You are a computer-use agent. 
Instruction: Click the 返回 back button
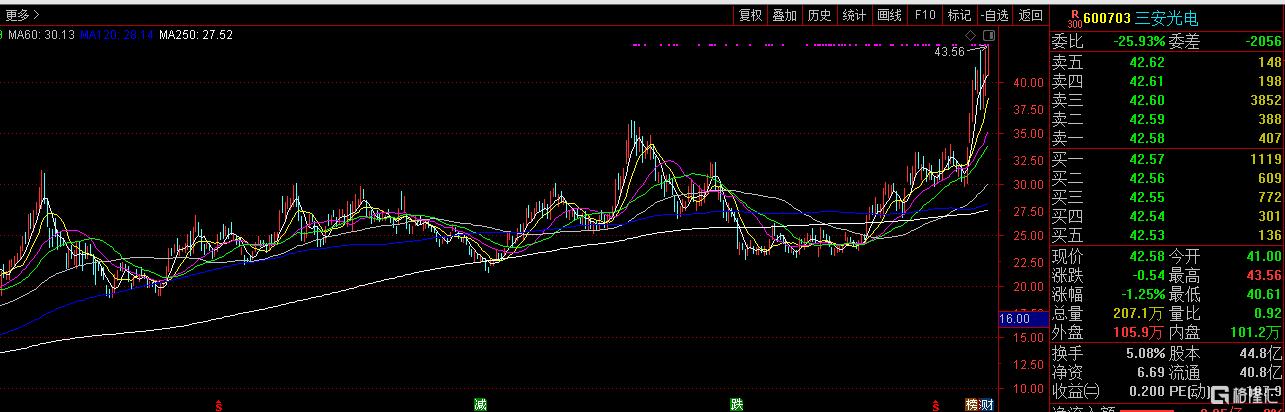pos(1030,15)
